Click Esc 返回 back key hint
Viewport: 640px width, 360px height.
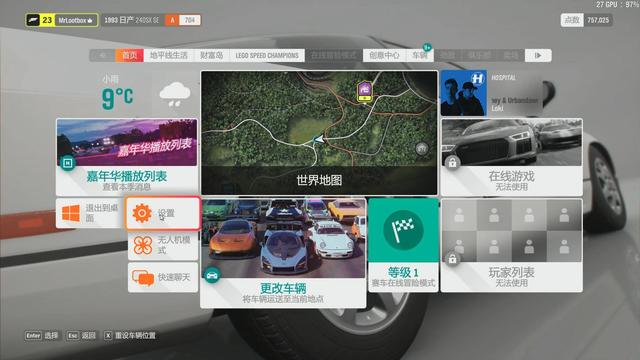coord(81,336)
